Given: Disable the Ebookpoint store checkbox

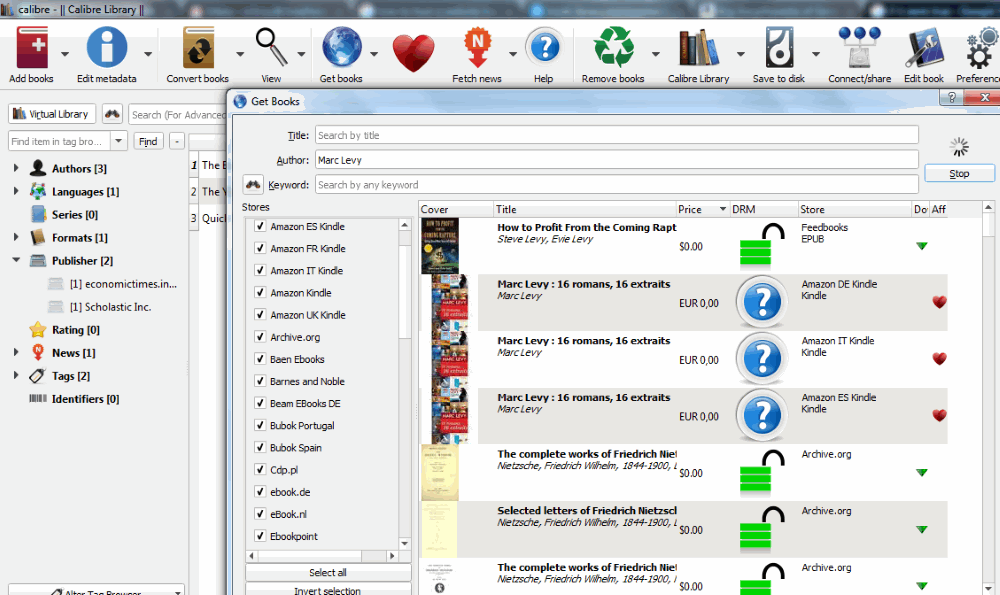Looking at the screenshot, I should point(260,536).
